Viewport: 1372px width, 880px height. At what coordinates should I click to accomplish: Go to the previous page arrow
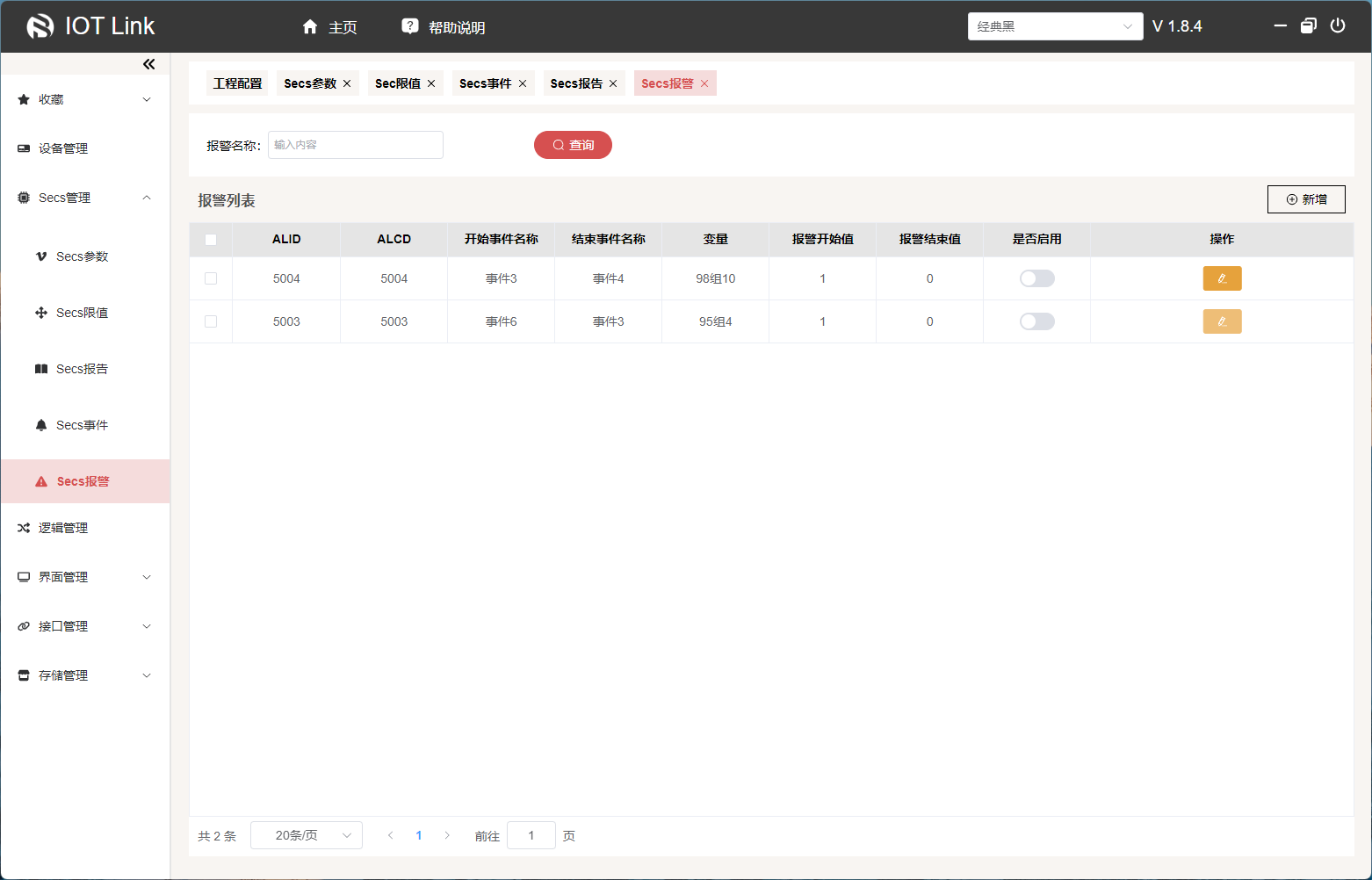[390, 835]
